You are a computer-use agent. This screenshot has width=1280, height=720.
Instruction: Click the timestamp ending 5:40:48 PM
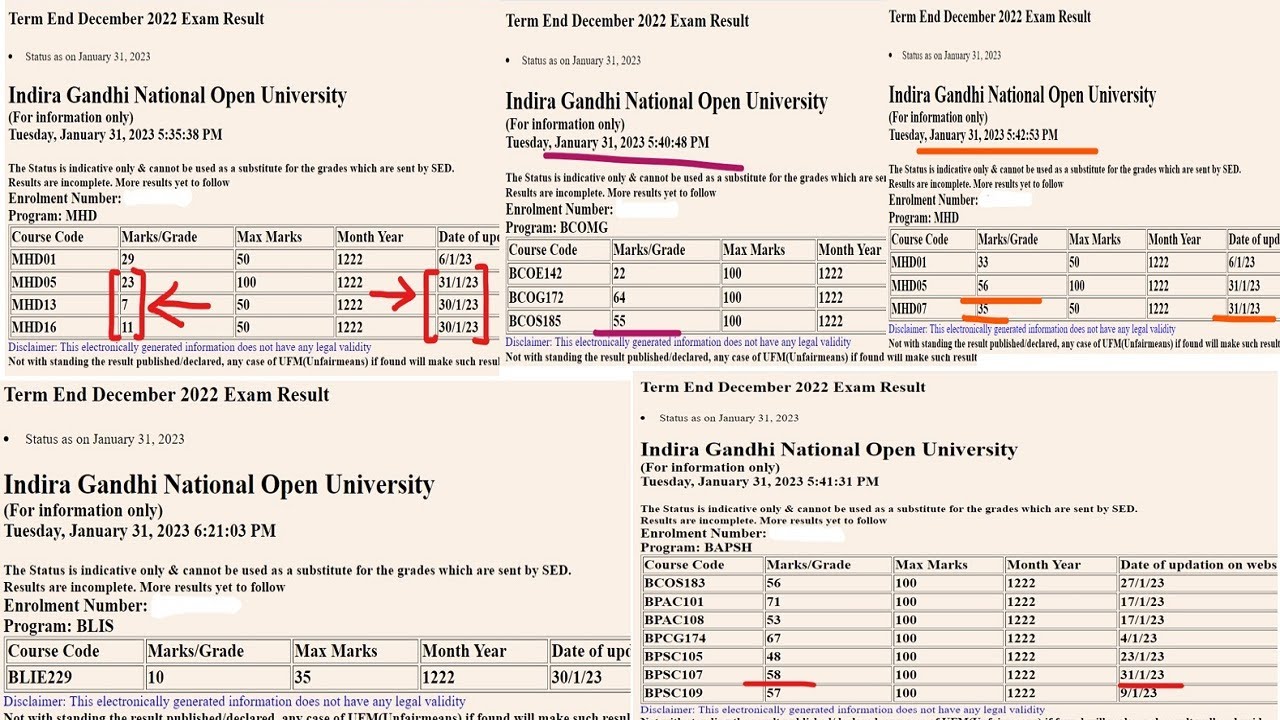607,143
